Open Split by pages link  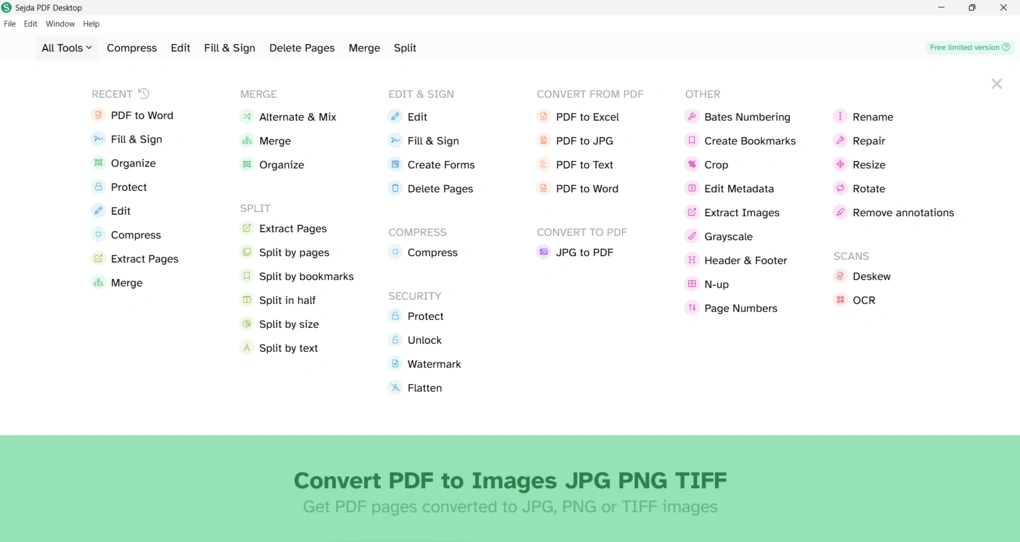pyautogui.click(x=294, y=252)
